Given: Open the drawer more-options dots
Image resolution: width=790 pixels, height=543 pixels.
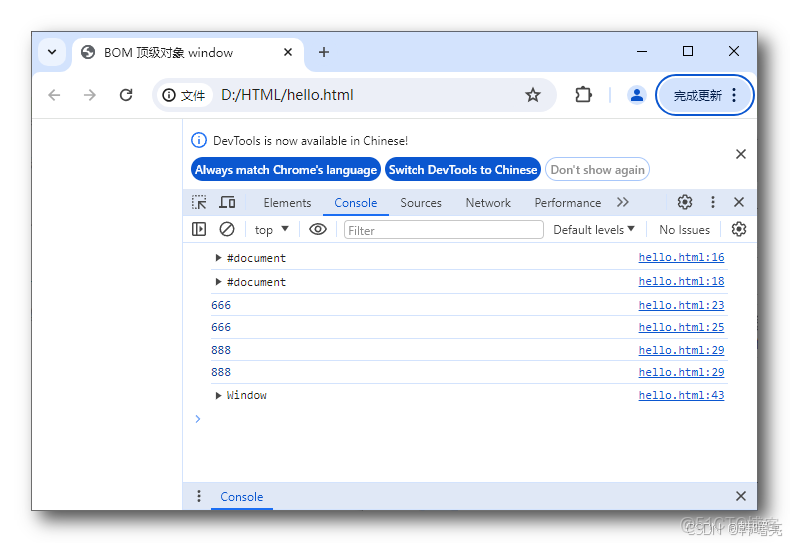Looking at the screenshot, I should pyautogui.click(x=199, y=496).
